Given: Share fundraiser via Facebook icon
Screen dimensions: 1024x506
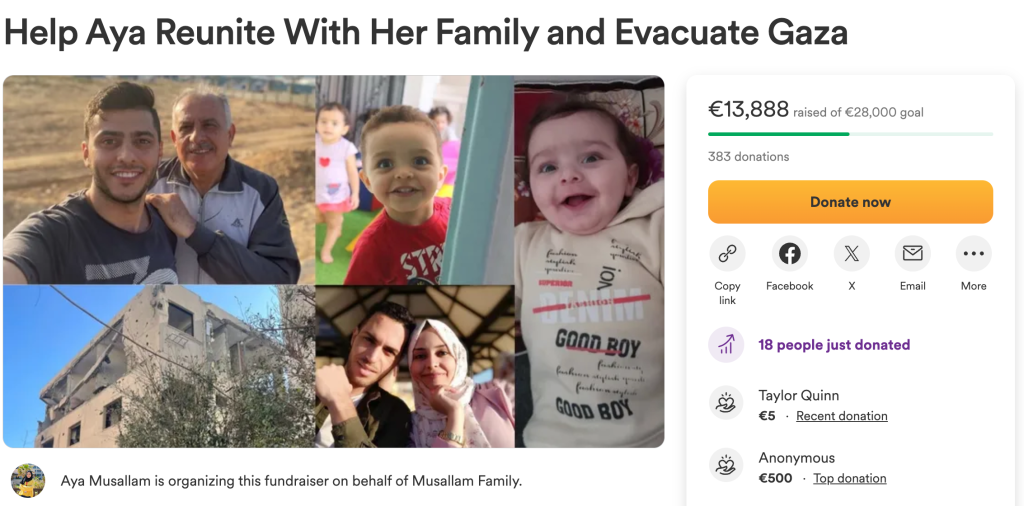Looking at the screenshot, I should click(x=789, y=254).
